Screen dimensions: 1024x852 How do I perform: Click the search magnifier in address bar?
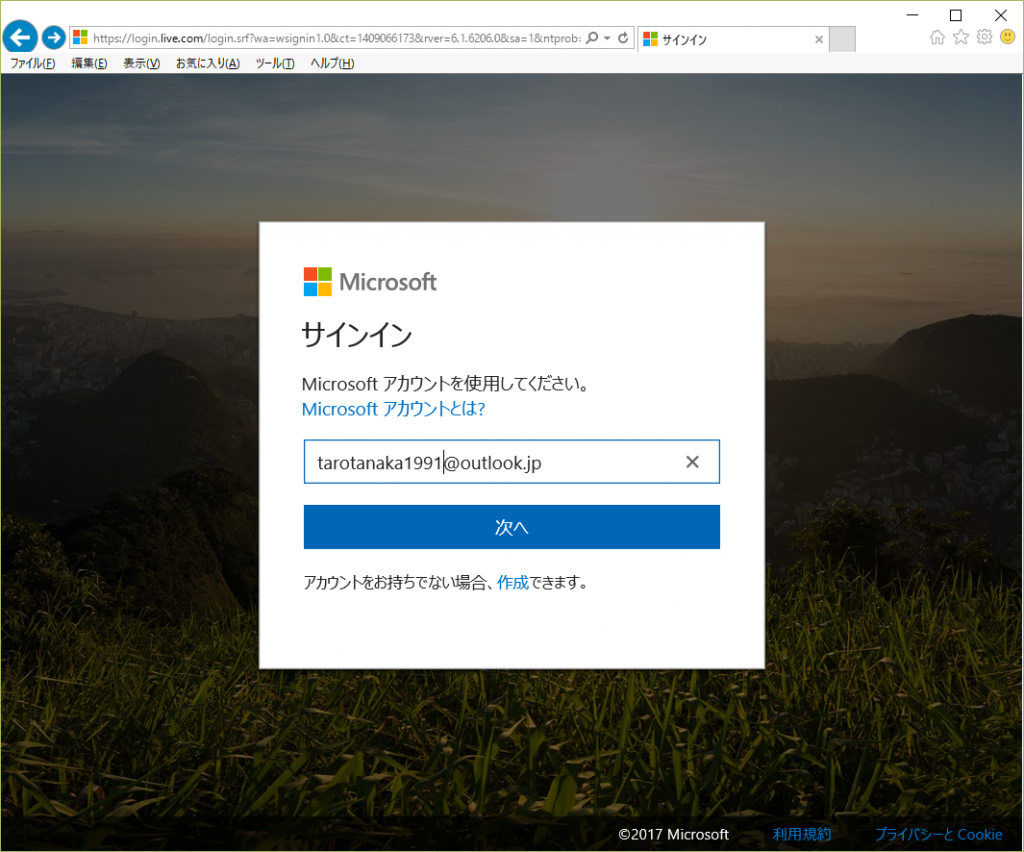(592, 38)
